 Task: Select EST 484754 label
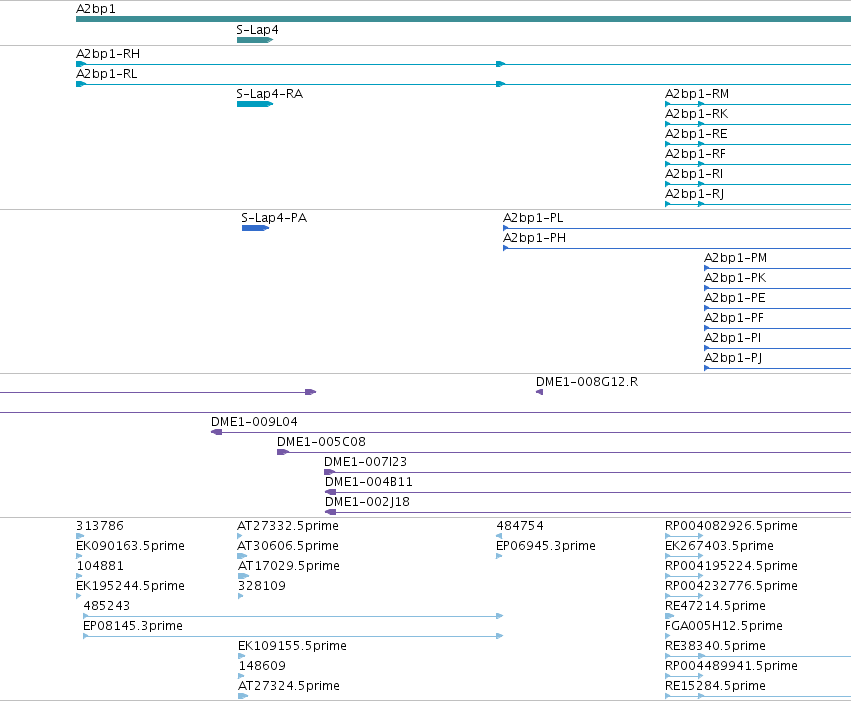click(520, 526)
